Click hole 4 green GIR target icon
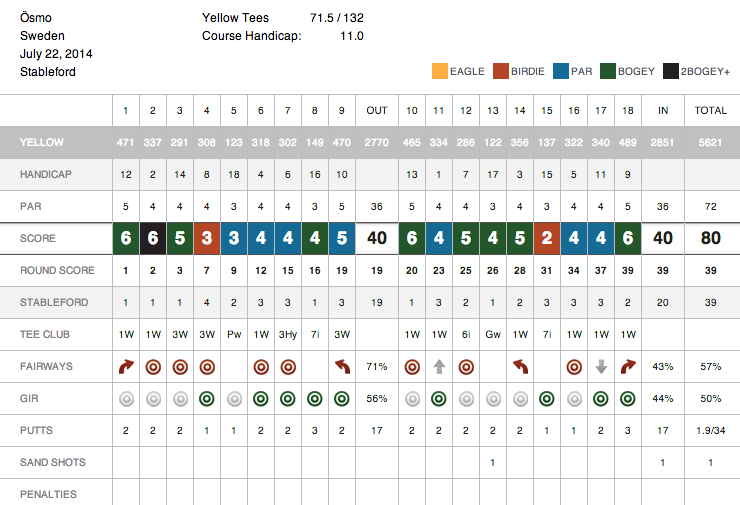Screen dimensions: 740x505 (x=207, y=399)
